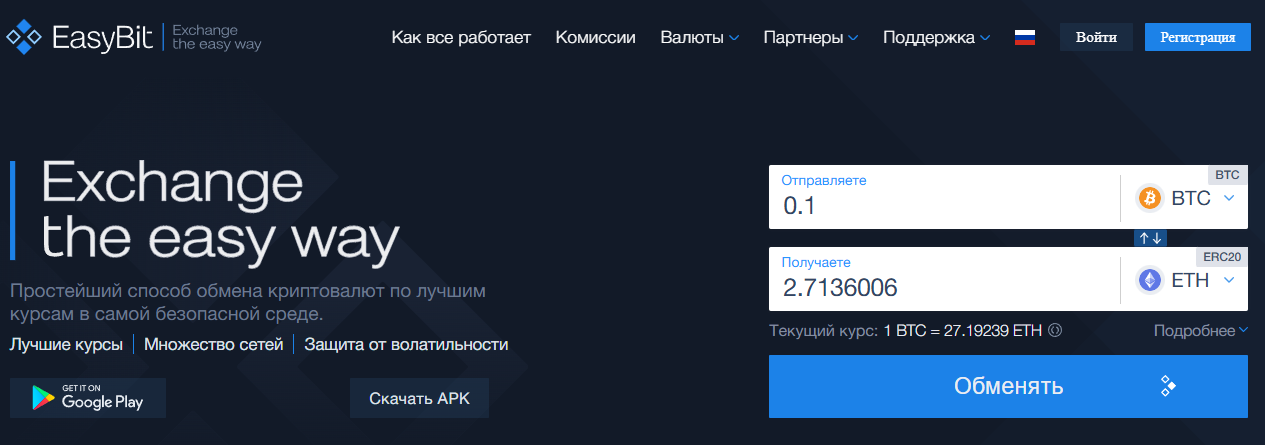This screenshot has height=445, width=1265.
Task: Click the Ethereum coin icon
Action: pos(1150,281)
